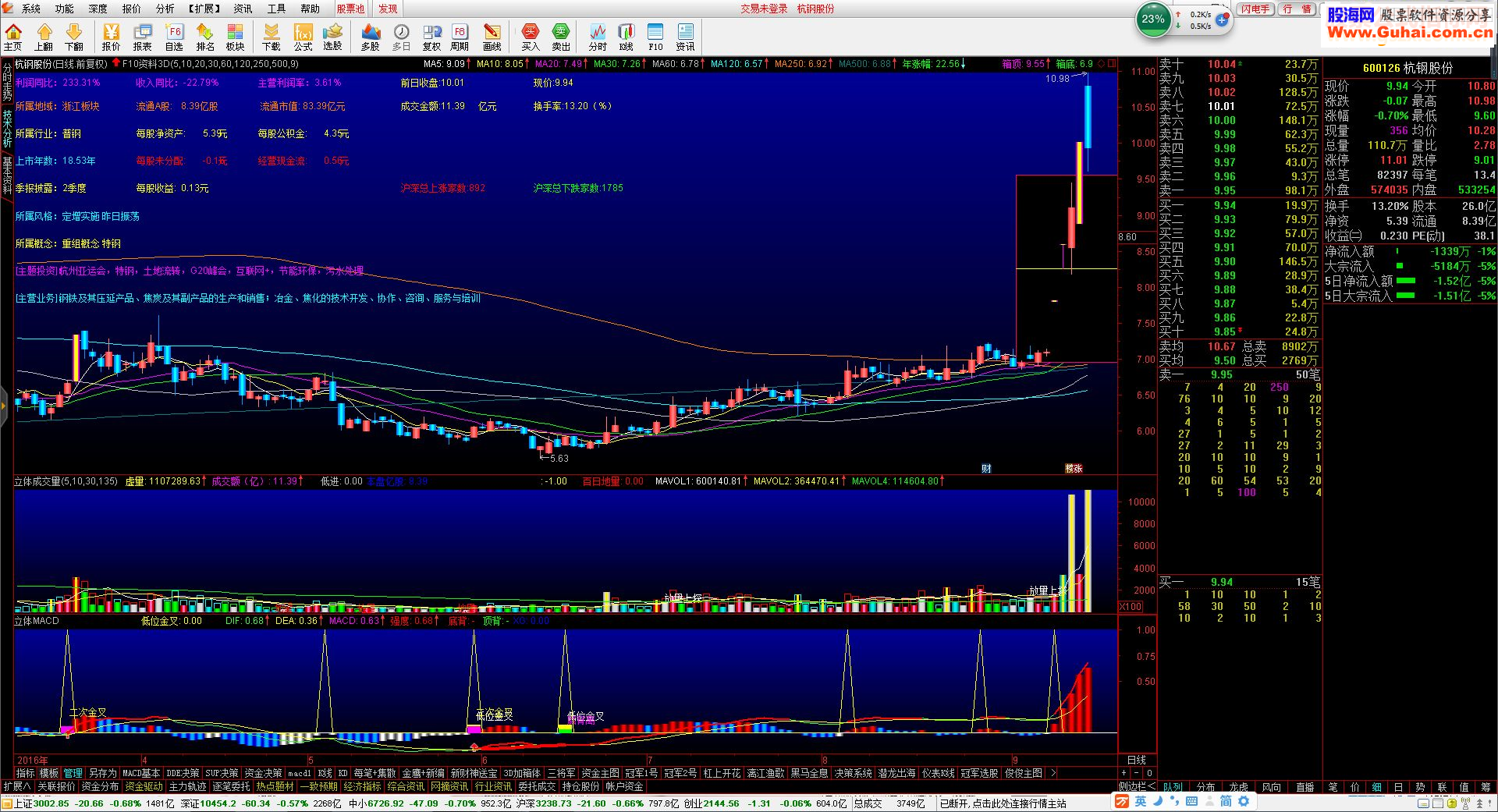Select the 资金决策 indicator tab
The image size is (1498, 812).
[264, 773]
